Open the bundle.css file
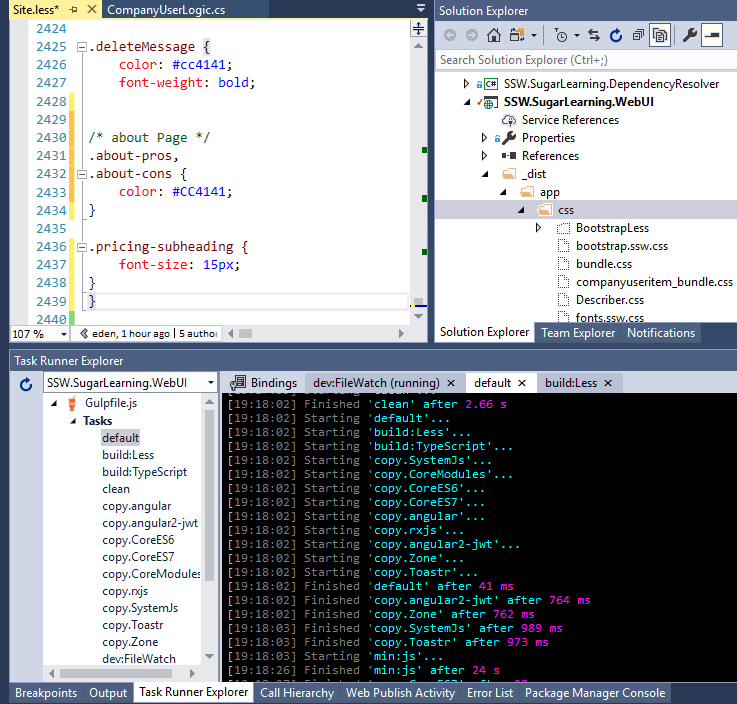 click(603, 264)
